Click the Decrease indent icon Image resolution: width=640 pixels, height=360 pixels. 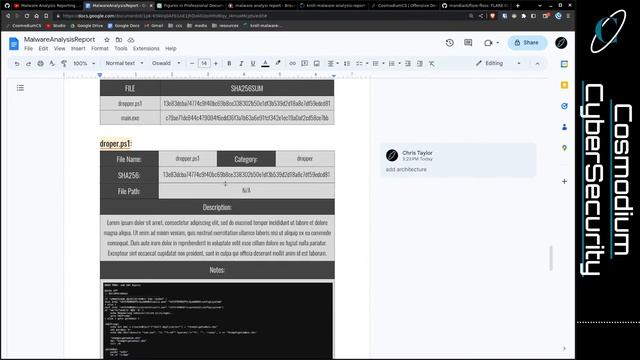[x=408, y=64]
